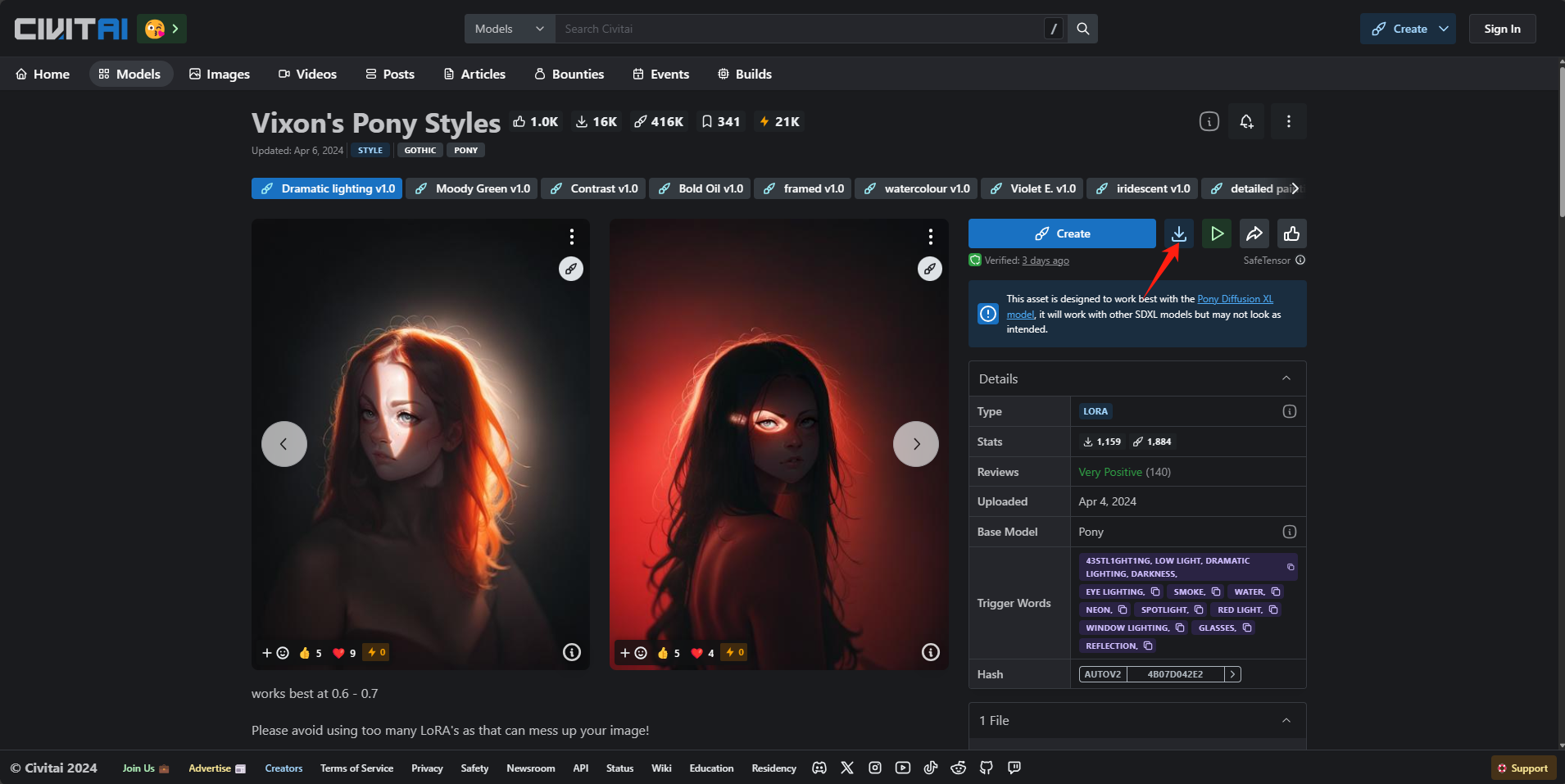Open Reddit icon in the footer

[959, 768]
